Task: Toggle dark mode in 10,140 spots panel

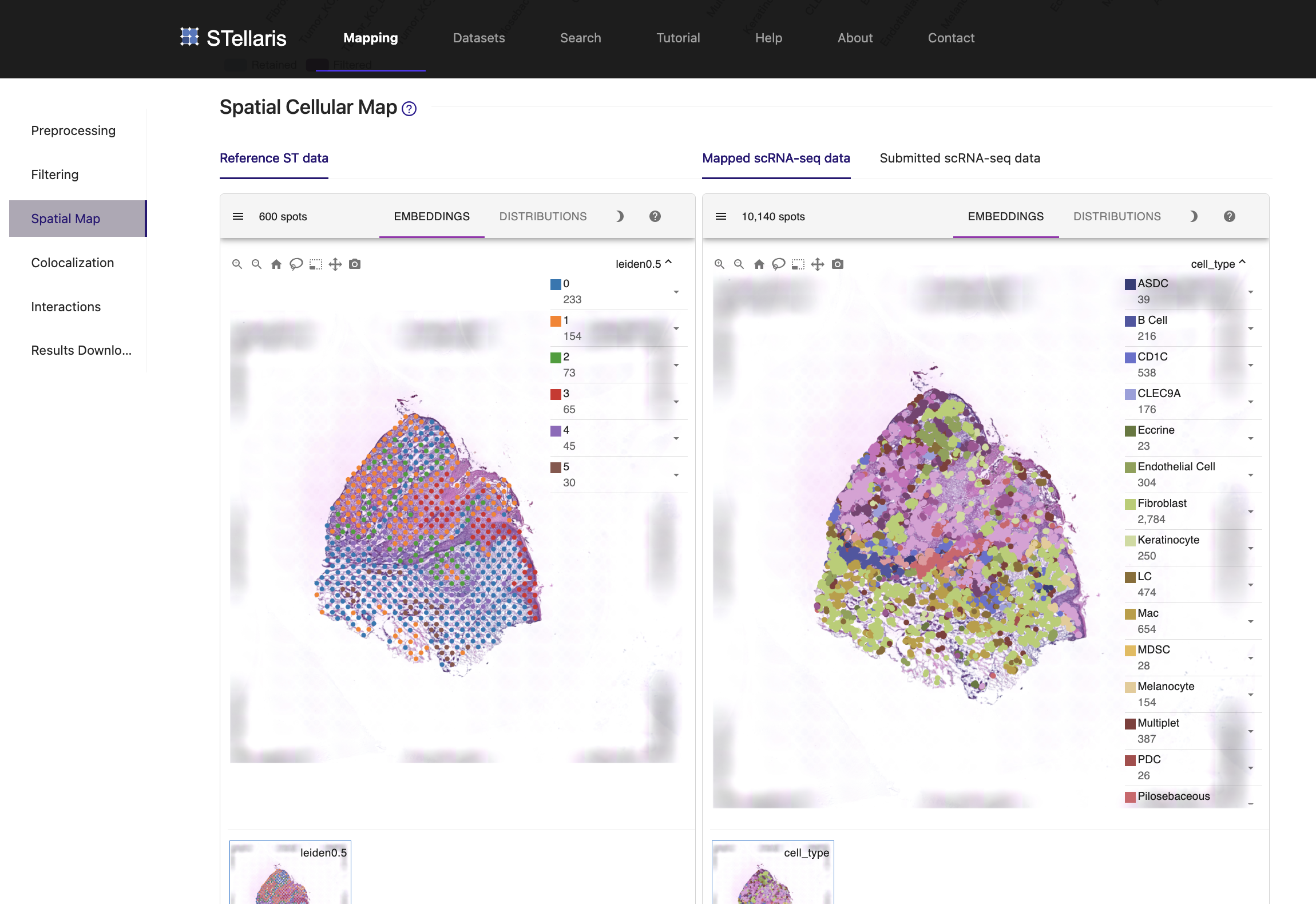Action: (1194, 216)
